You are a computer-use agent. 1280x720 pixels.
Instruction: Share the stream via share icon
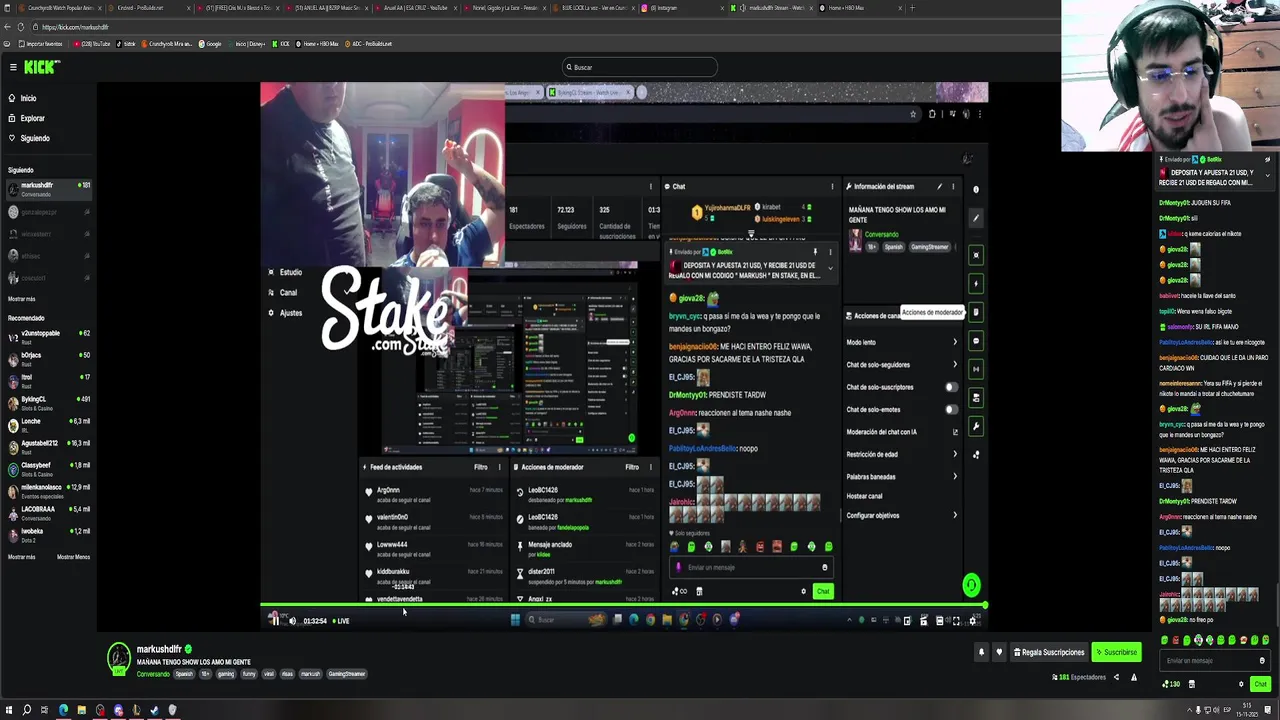[1116, 677]
